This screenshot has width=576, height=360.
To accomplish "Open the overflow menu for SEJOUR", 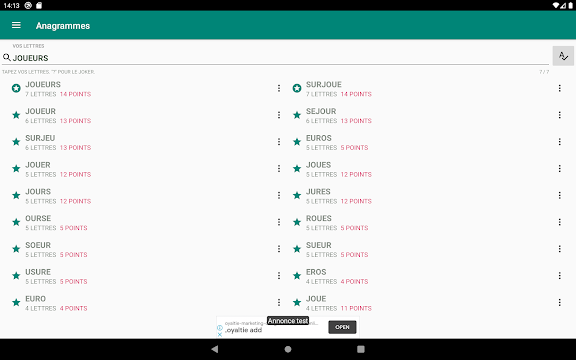I will (559, 115).
